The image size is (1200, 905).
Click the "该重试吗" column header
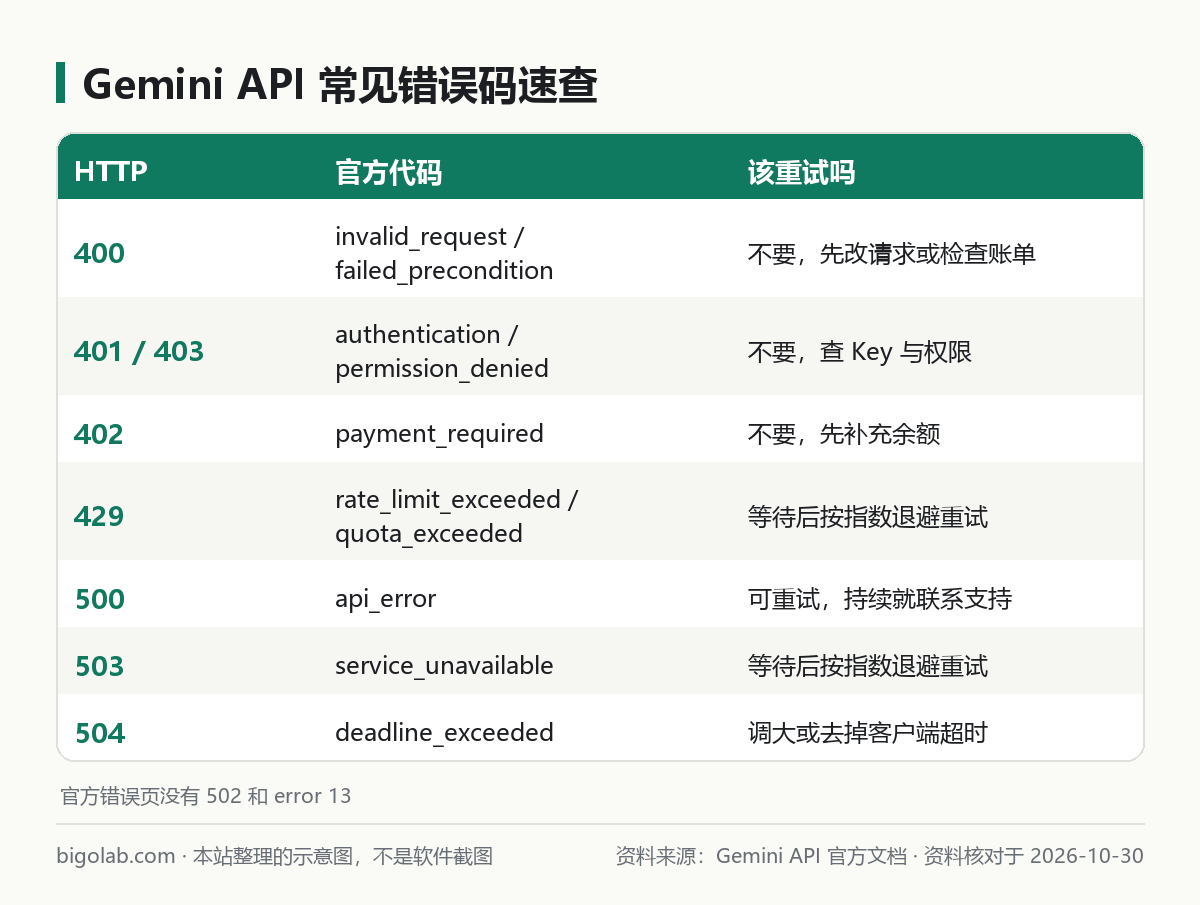tap(801, 172)
